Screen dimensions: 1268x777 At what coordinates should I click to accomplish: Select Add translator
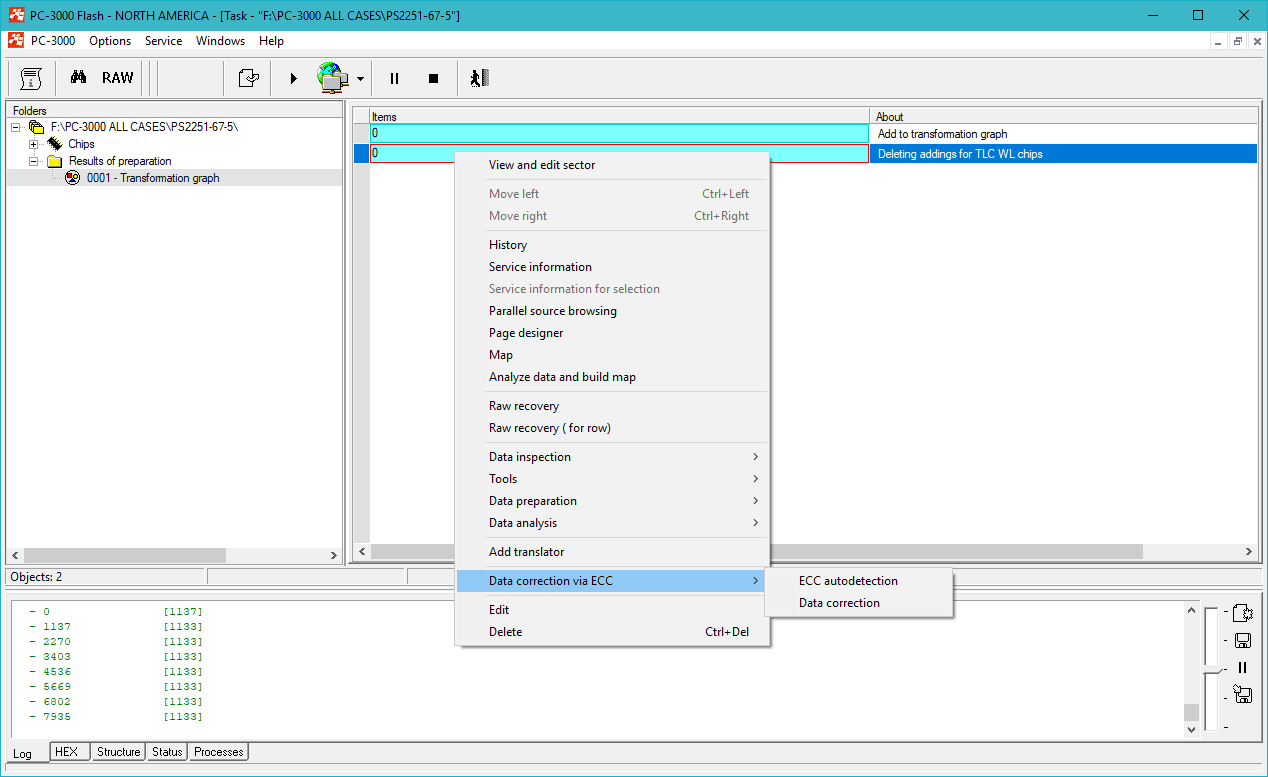click(x=612, y=552)
